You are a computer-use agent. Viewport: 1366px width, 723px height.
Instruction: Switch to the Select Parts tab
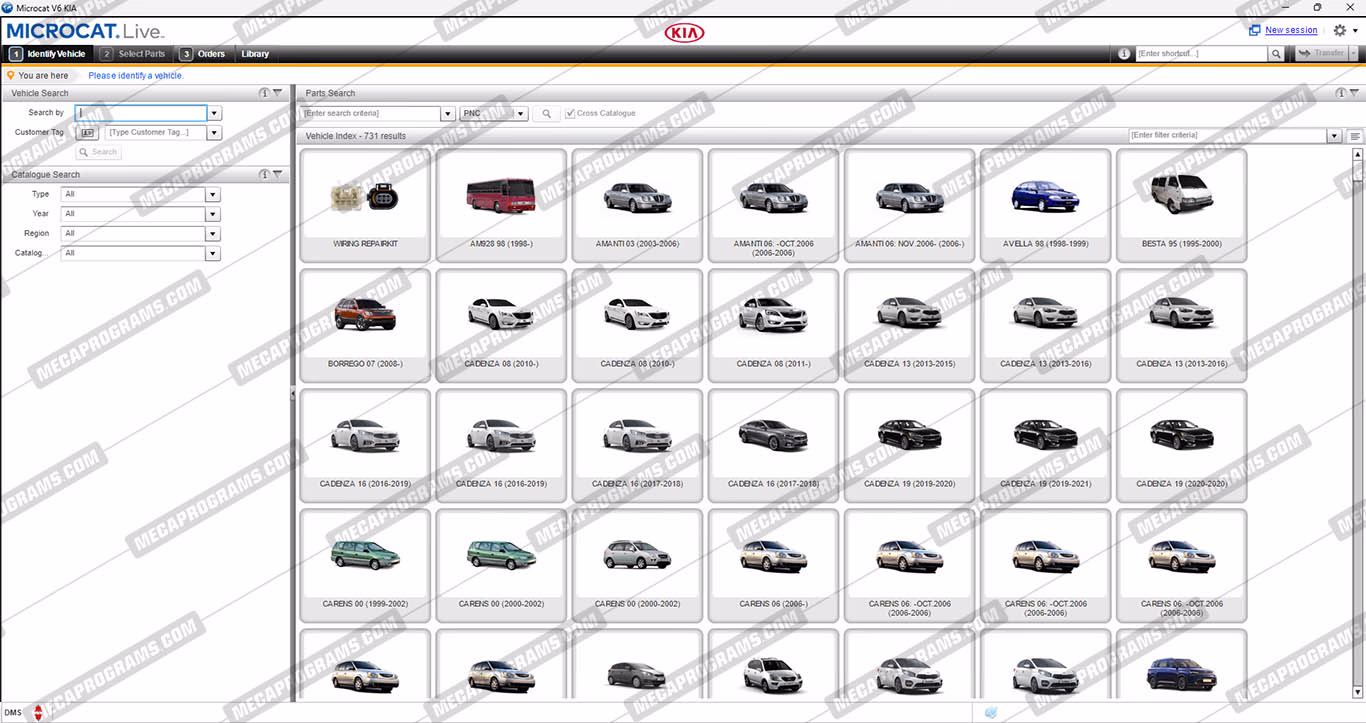133,54
